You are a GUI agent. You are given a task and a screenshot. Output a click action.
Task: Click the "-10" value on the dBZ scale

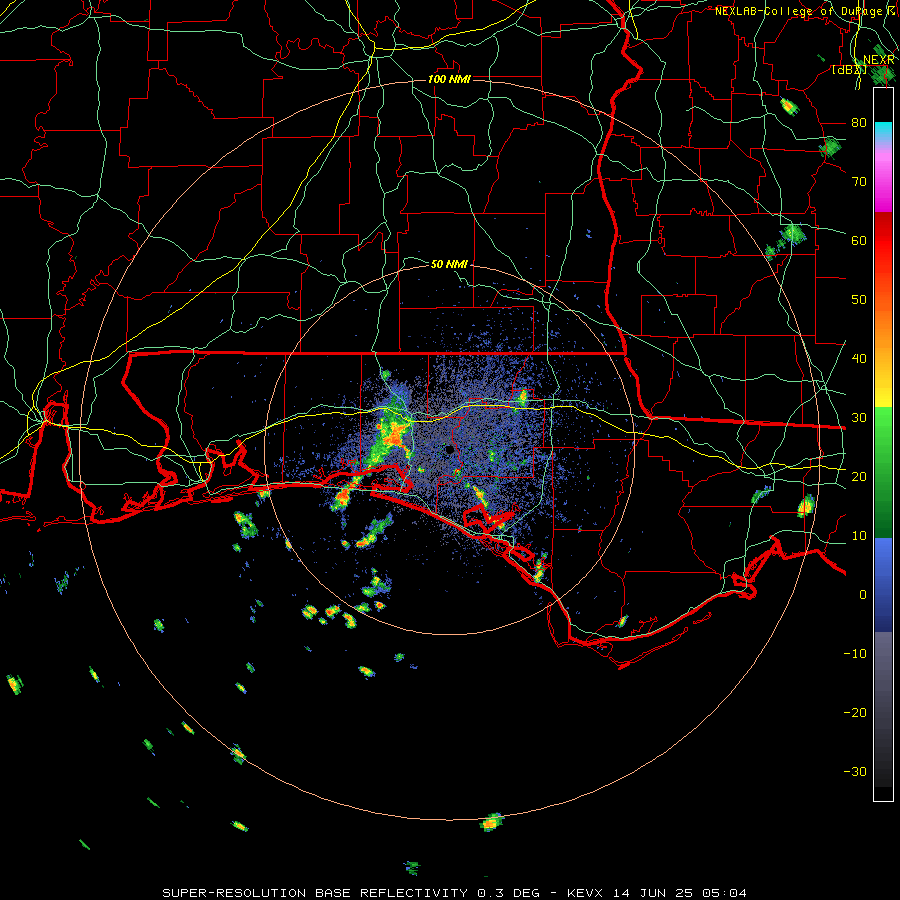[855, 654]
